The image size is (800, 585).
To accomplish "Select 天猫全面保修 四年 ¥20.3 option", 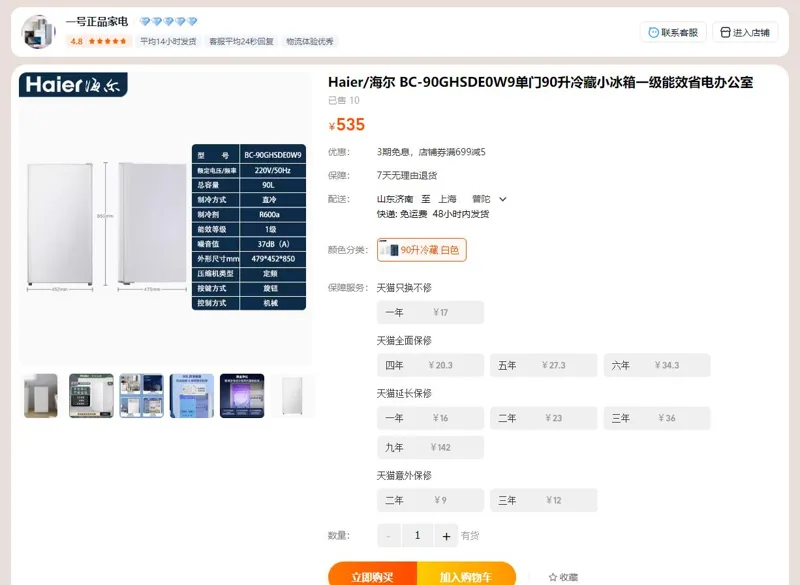I will click(430, 365).
